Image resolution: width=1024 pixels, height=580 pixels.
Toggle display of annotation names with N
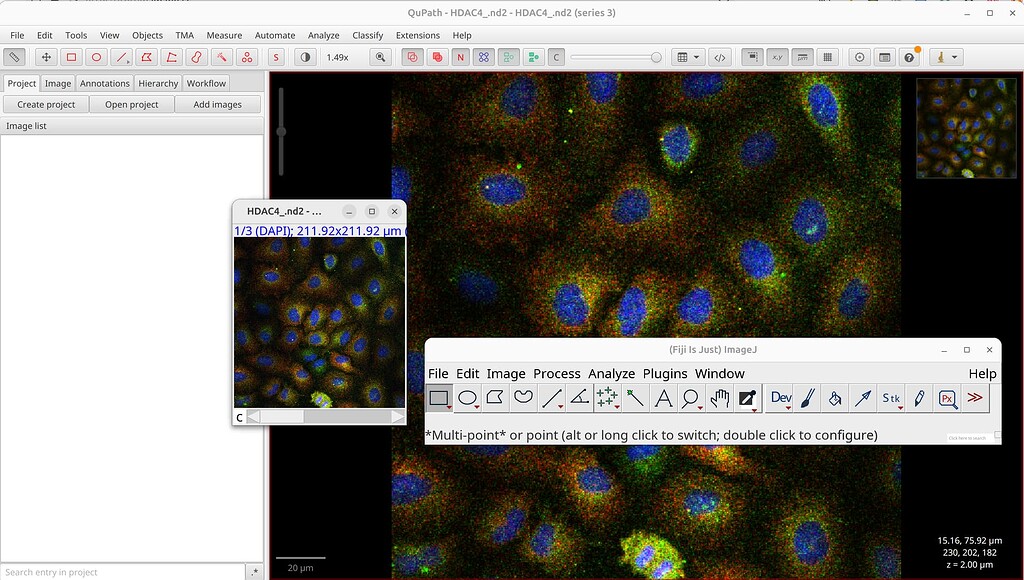(x=460, y=57)
